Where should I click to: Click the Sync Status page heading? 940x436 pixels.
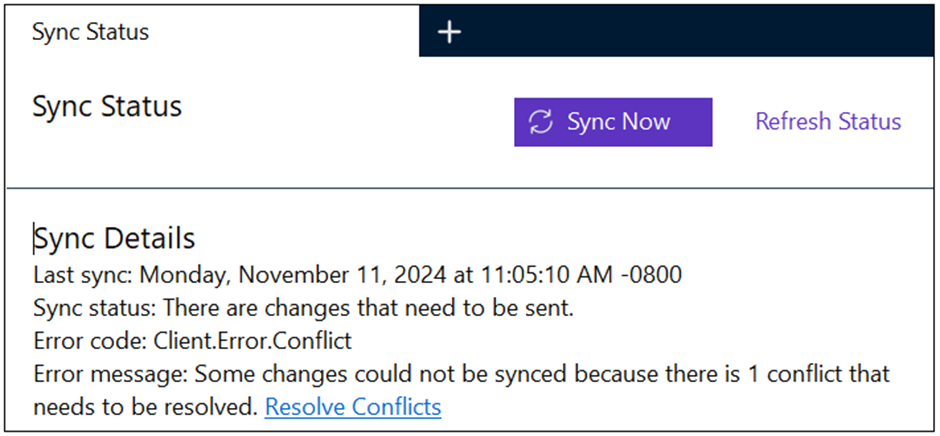107,107
